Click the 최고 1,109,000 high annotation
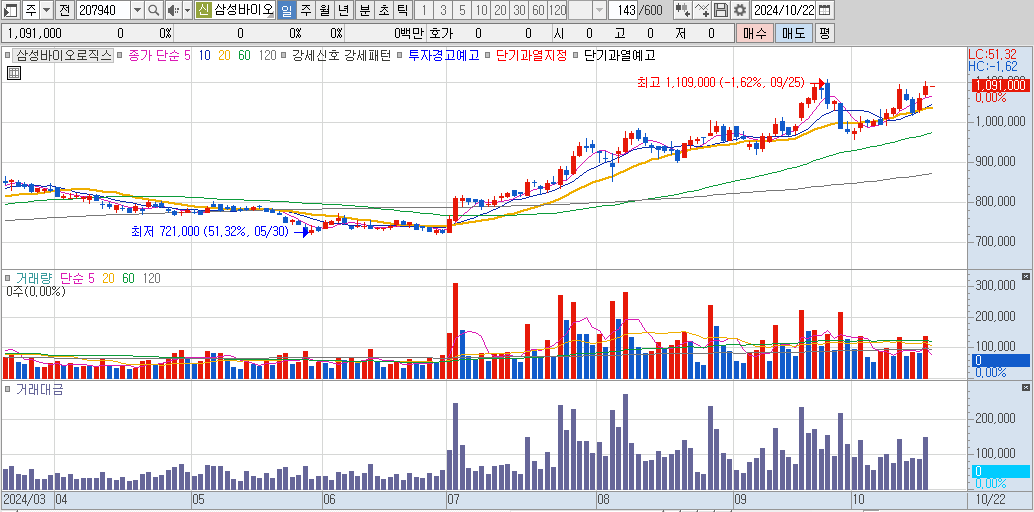1034x512 pixels. coord(721,82)
